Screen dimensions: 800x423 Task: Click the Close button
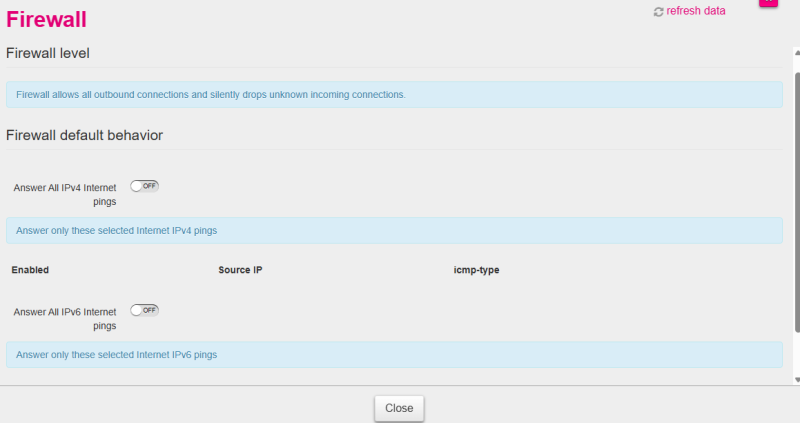399,408
